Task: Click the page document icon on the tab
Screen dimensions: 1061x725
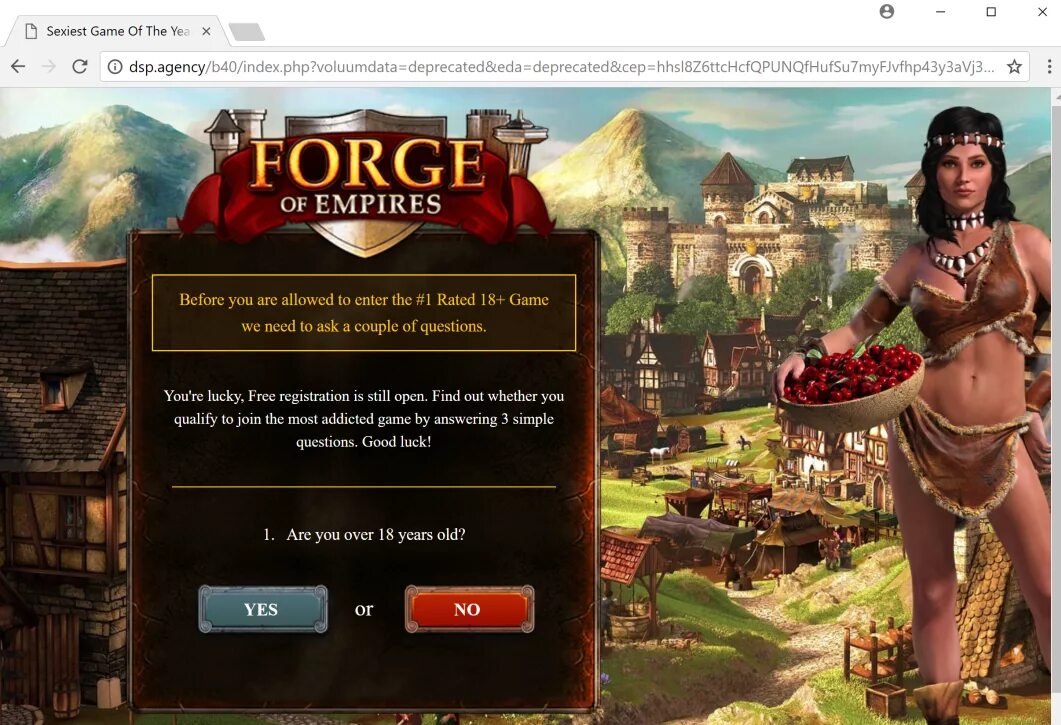Action: click(31, 31)
